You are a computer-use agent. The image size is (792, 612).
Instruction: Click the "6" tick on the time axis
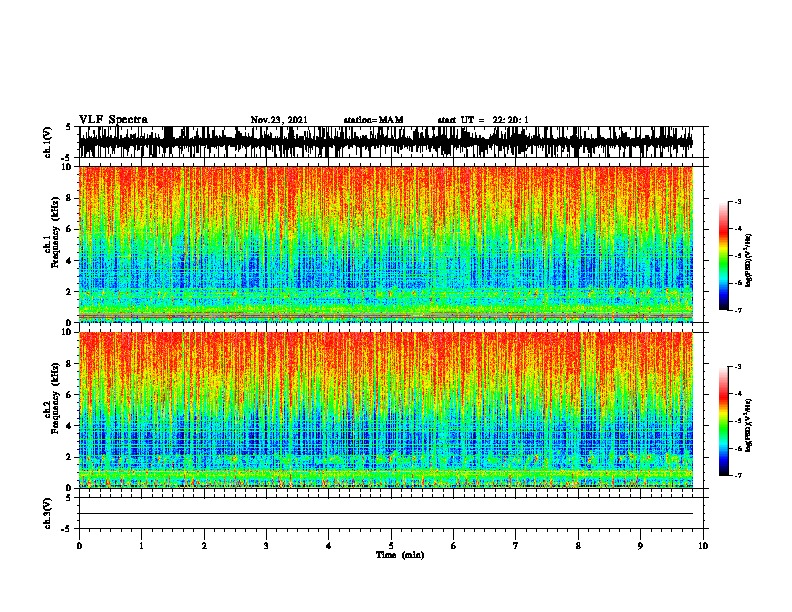coord(454,546)
